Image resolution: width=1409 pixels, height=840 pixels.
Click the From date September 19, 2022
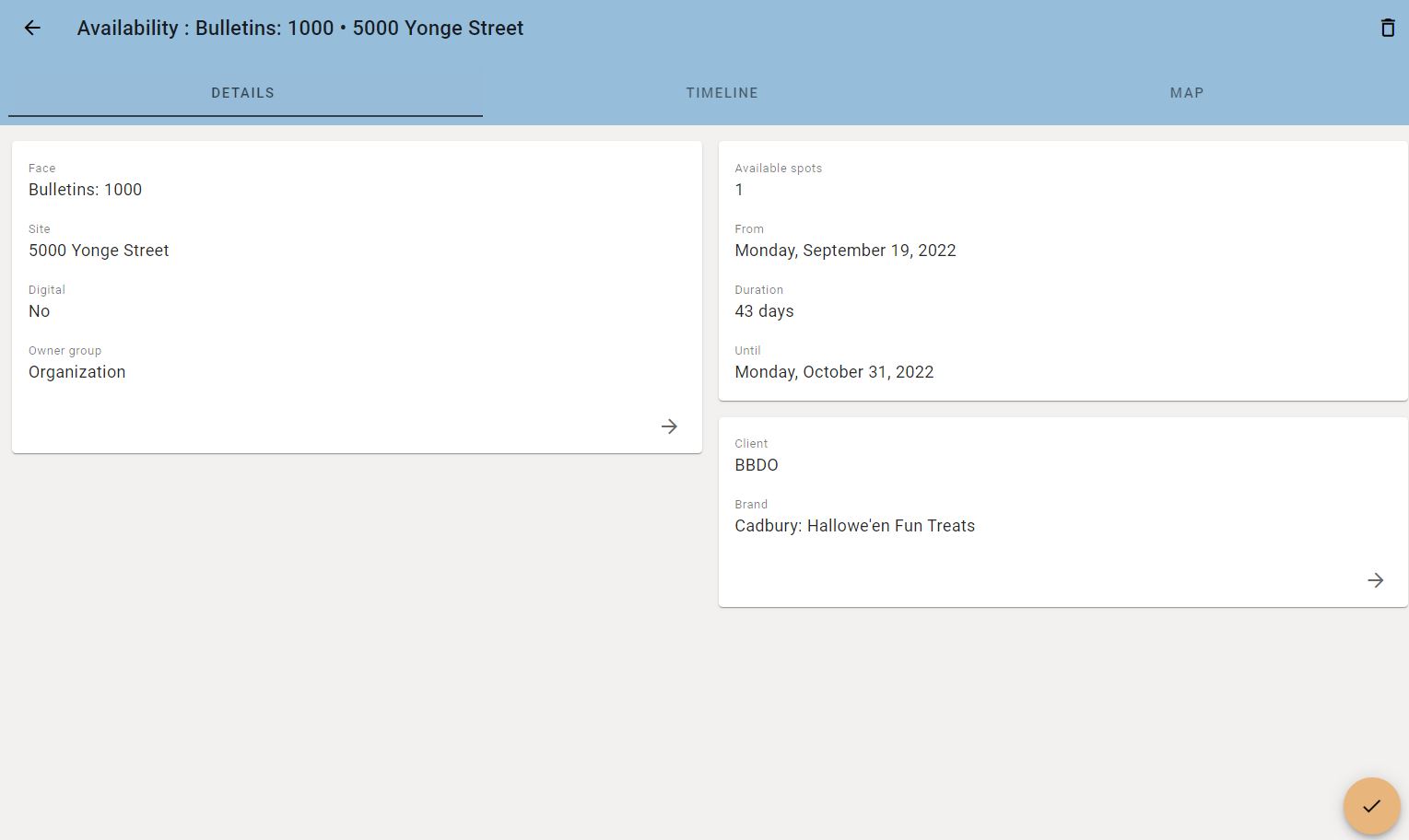[845, 251]
